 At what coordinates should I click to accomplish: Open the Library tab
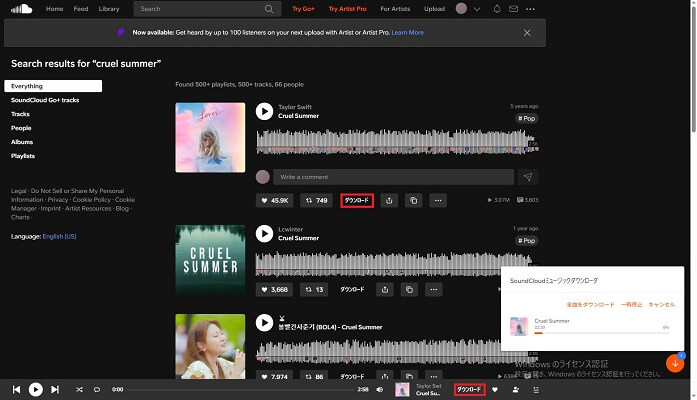(109, 8)
